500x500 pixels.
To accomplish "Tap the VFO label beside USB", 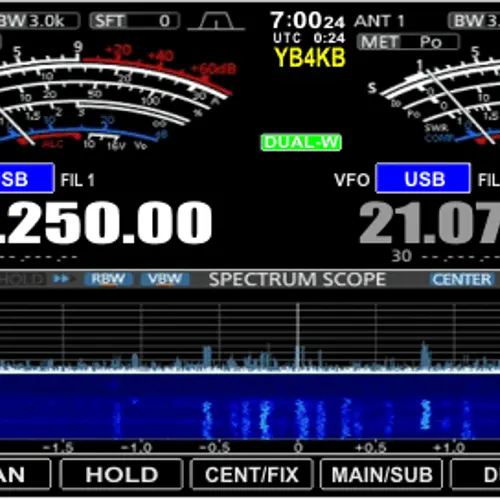I will click(x=352, y=180).
